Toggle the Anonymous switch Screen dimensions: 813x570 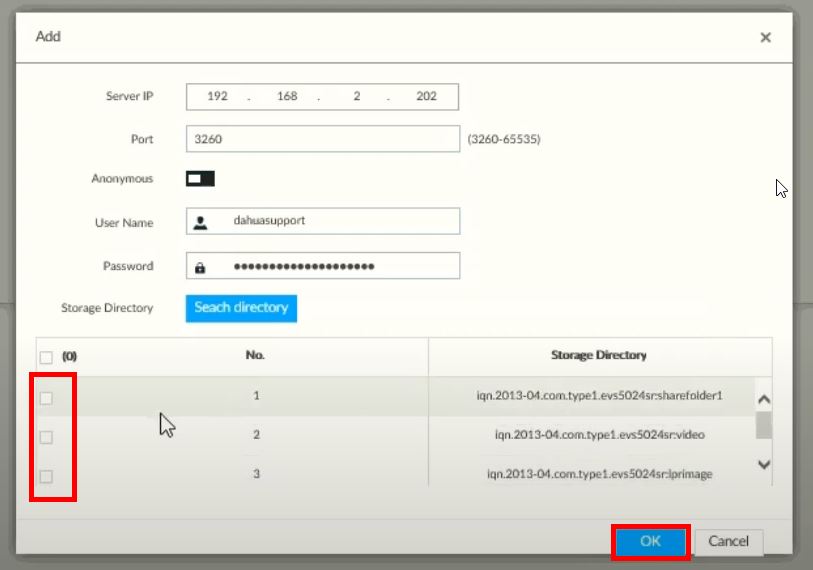(200, 178)
